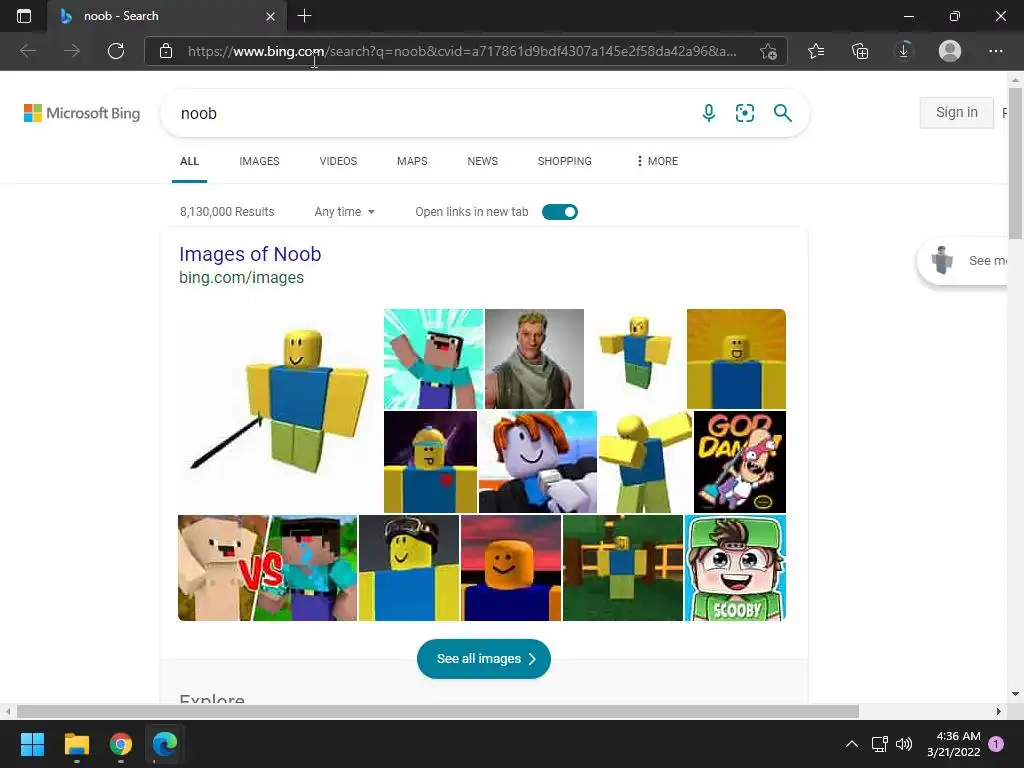1024x768 pixels.
Task: Open the Downloads icon in toolbar
Action: [904, 51]
